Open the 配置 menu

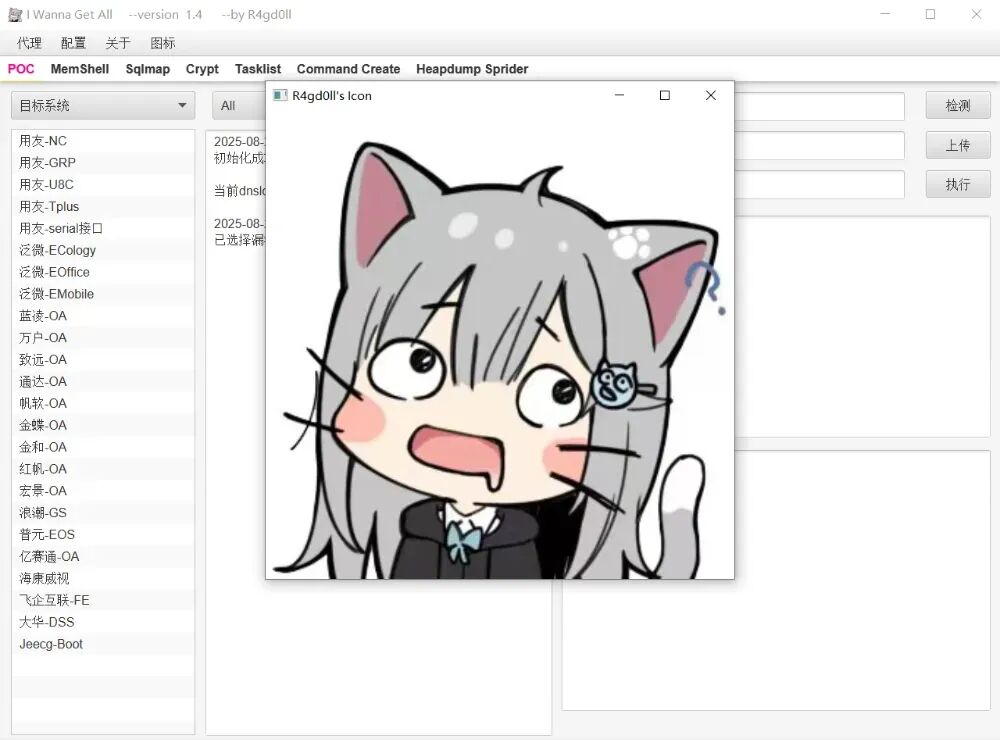point(73,43)
